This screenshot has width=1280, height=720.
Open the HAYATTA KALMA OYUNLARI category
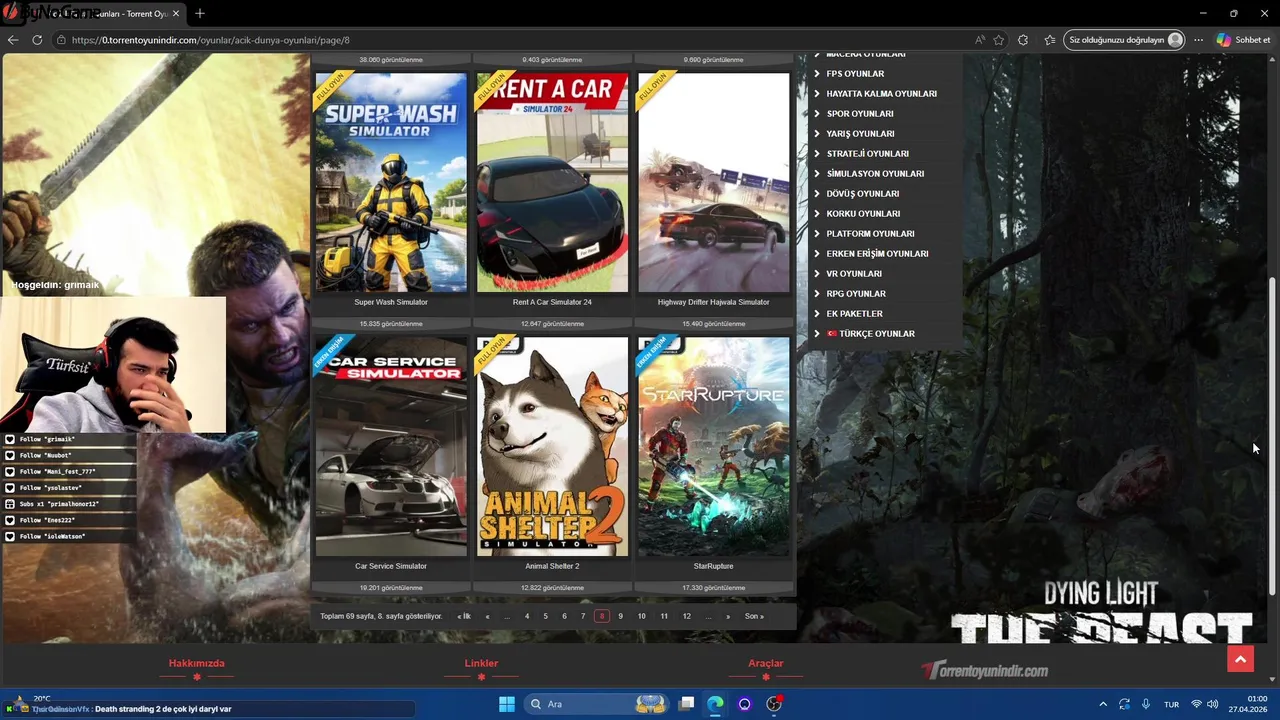(881, 94)
